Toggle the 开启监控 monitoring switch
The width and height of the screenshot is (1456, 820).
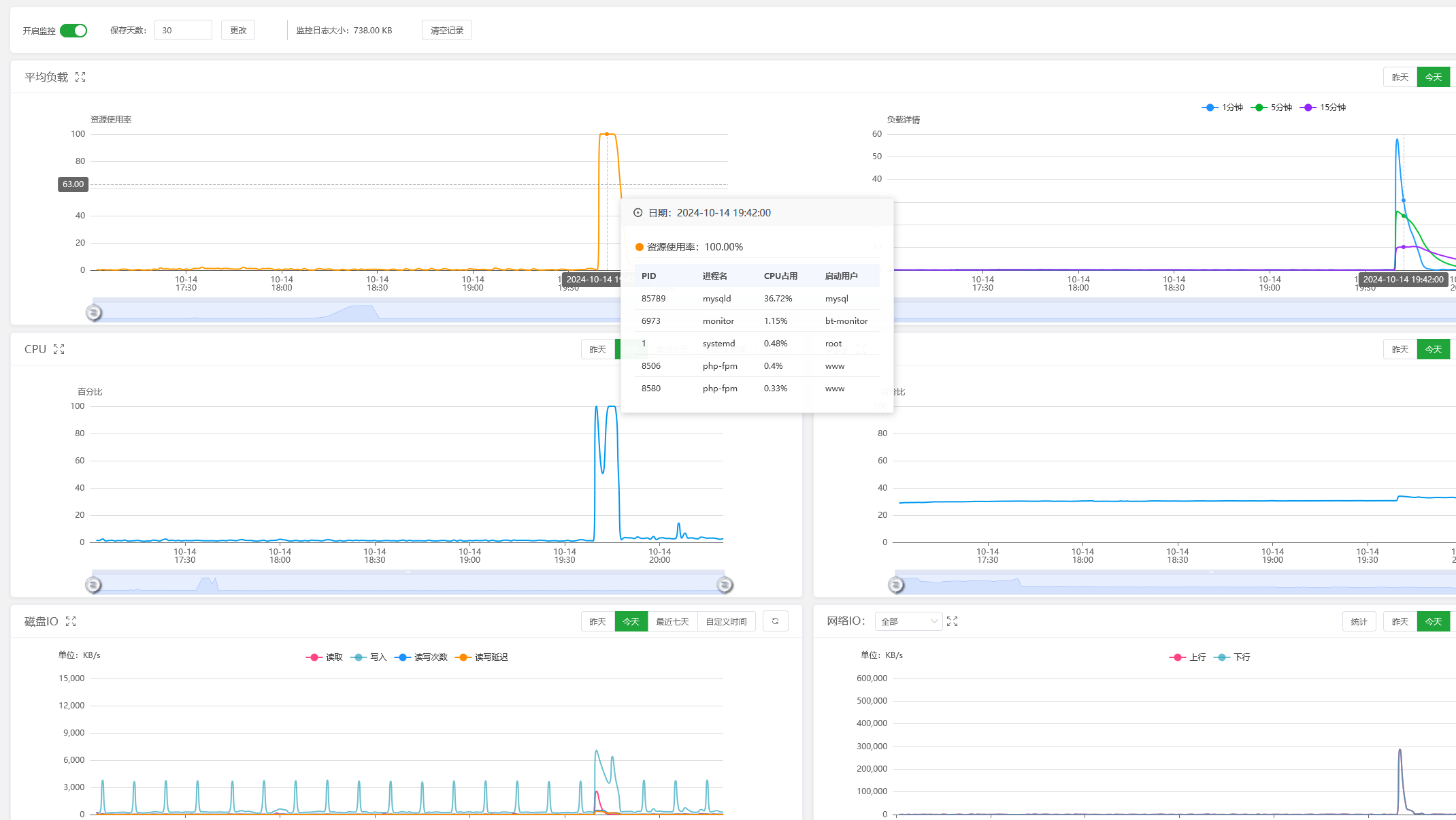73,31
